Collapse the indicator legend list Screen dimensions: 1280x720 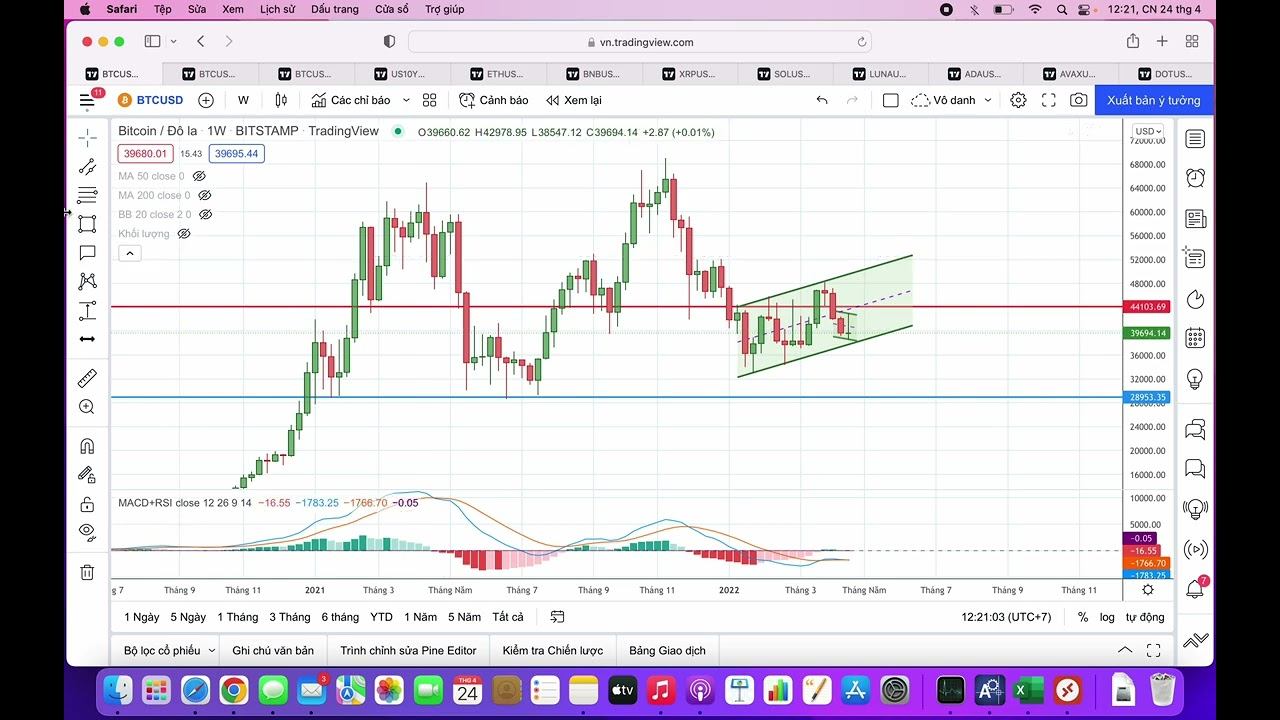pyautogui.click(x=130, y=254)
